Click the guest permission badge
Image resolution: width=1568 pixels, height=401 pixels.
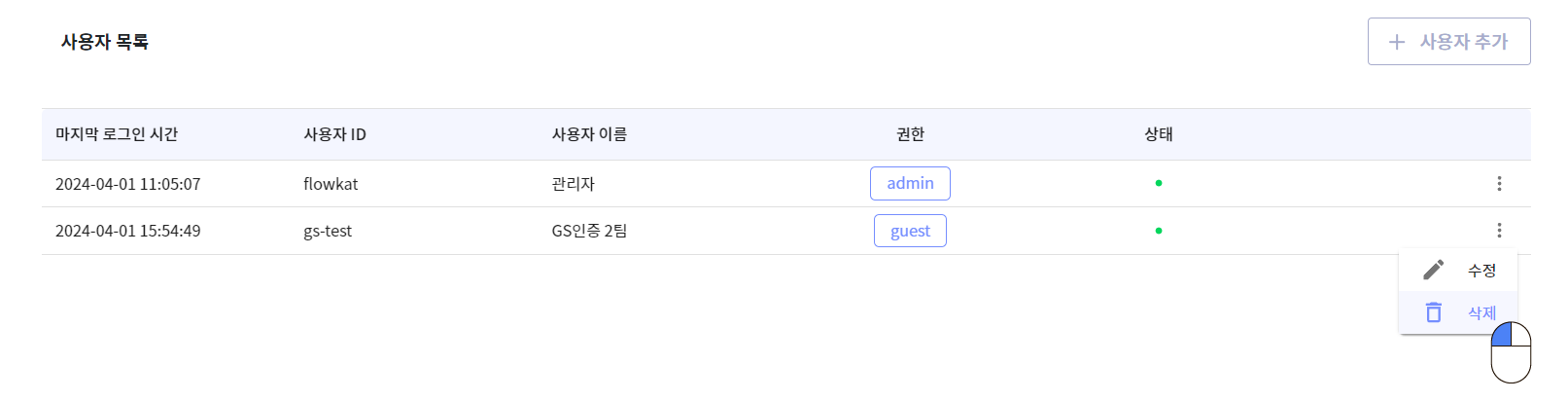point(910,231)
